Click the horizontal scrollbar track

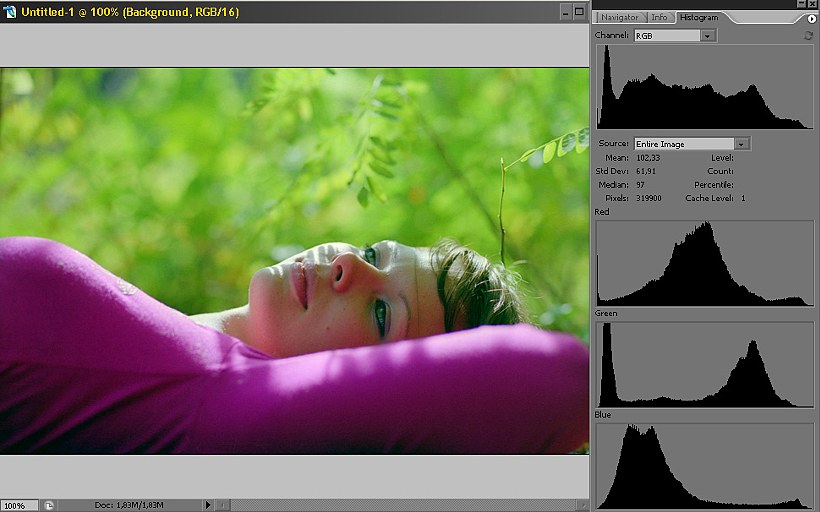pos(400,505)
